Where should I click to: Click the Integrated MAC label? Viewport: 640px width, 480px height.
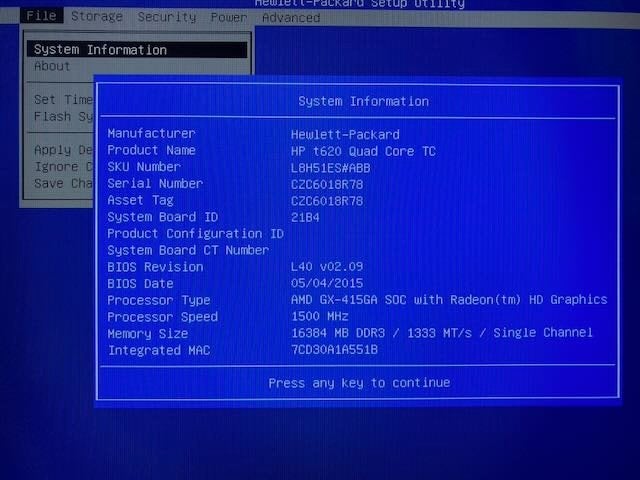pyautogui.click(x=159, y=351)
